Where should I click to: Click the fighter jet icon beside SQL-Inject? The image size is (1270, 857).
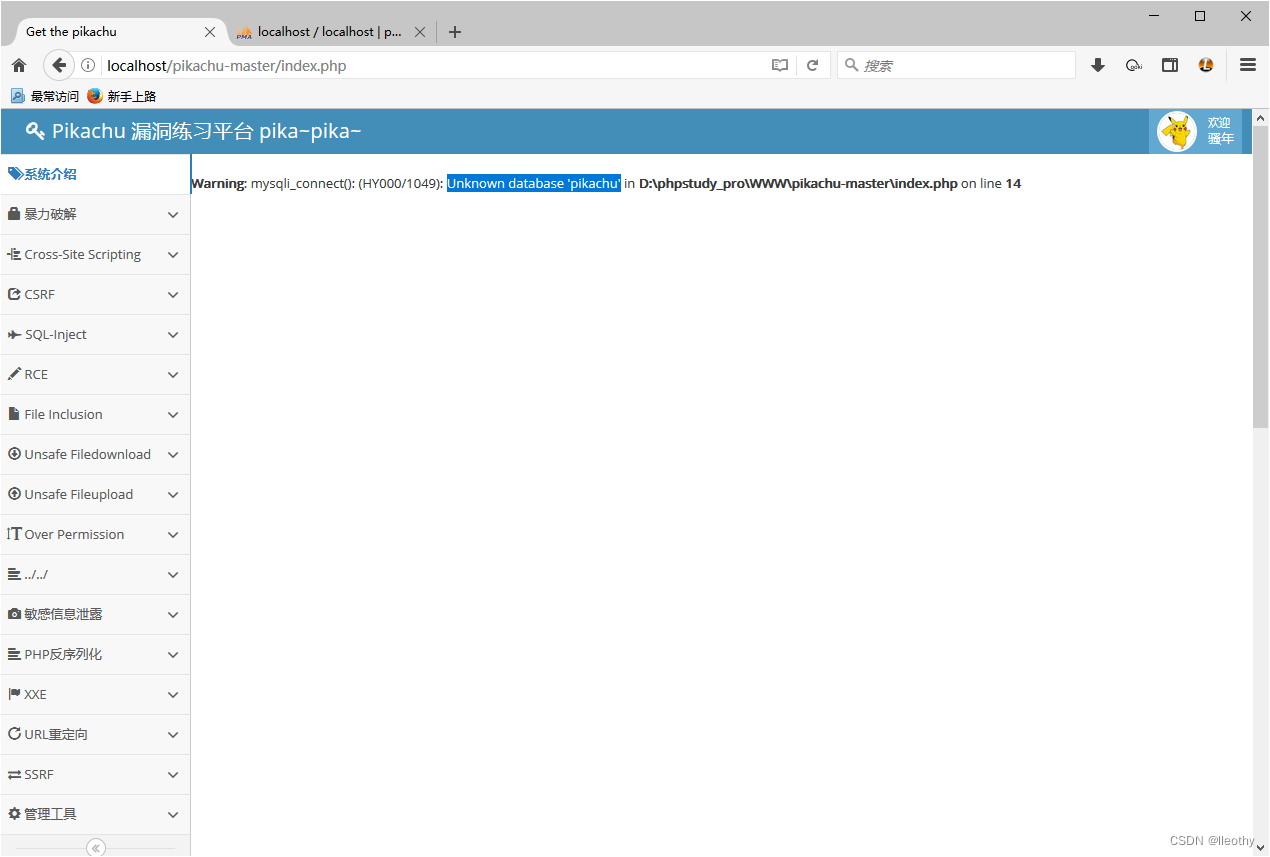click(x=14, y=334)
